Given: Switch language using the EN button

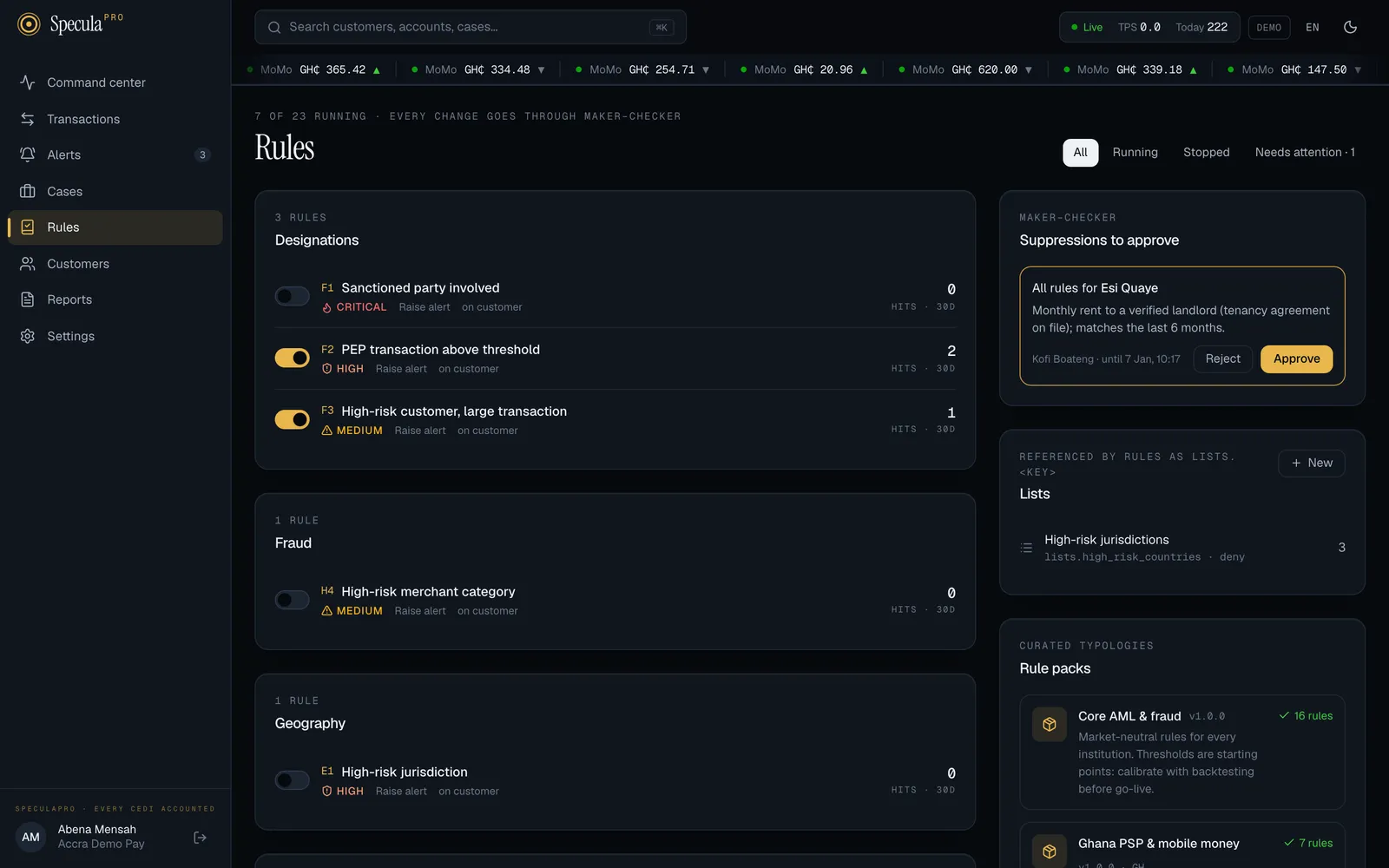Looking at the screenshot, I should point(1313,27).
